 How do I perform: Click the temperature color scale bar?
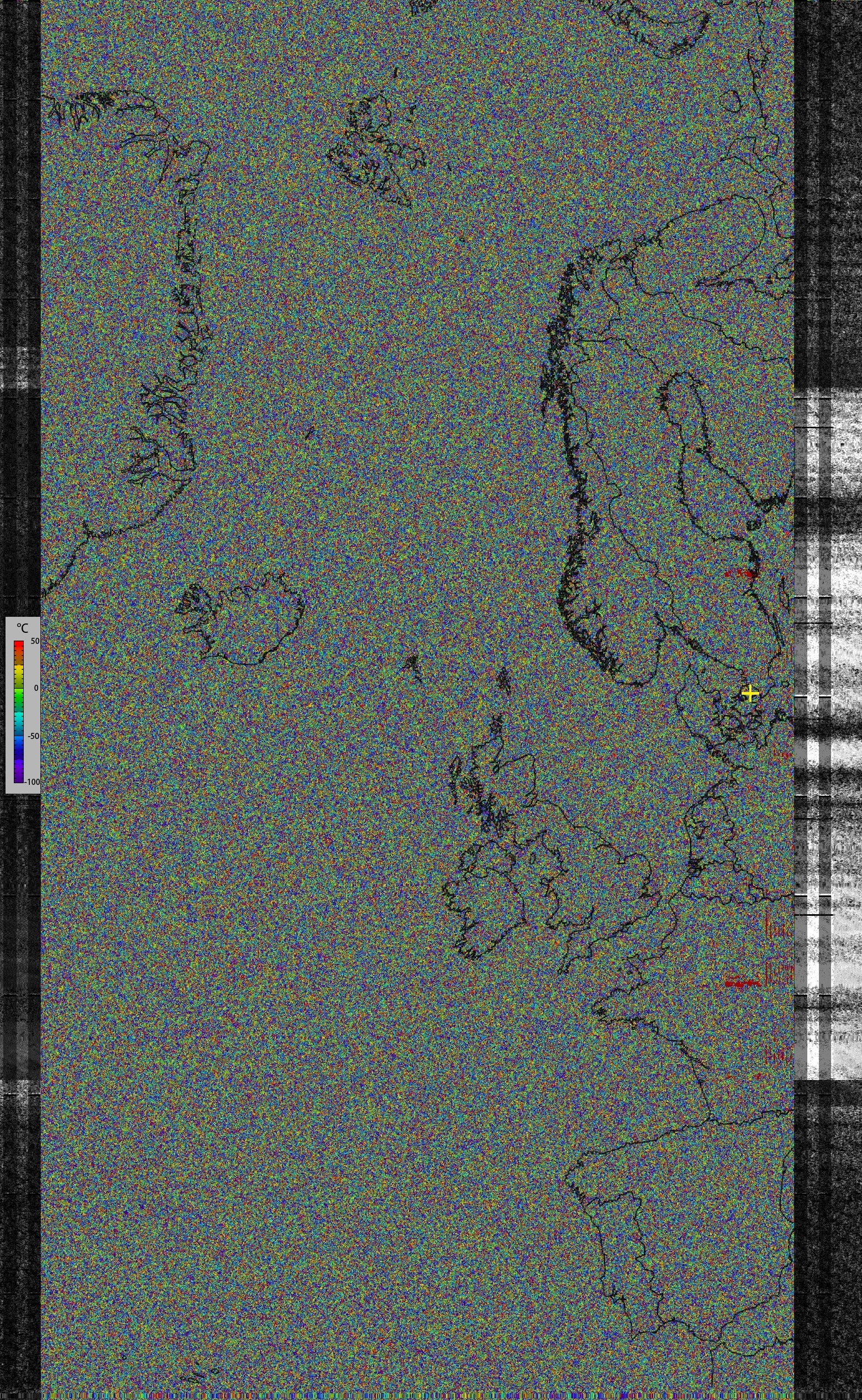tap(19, 711)
